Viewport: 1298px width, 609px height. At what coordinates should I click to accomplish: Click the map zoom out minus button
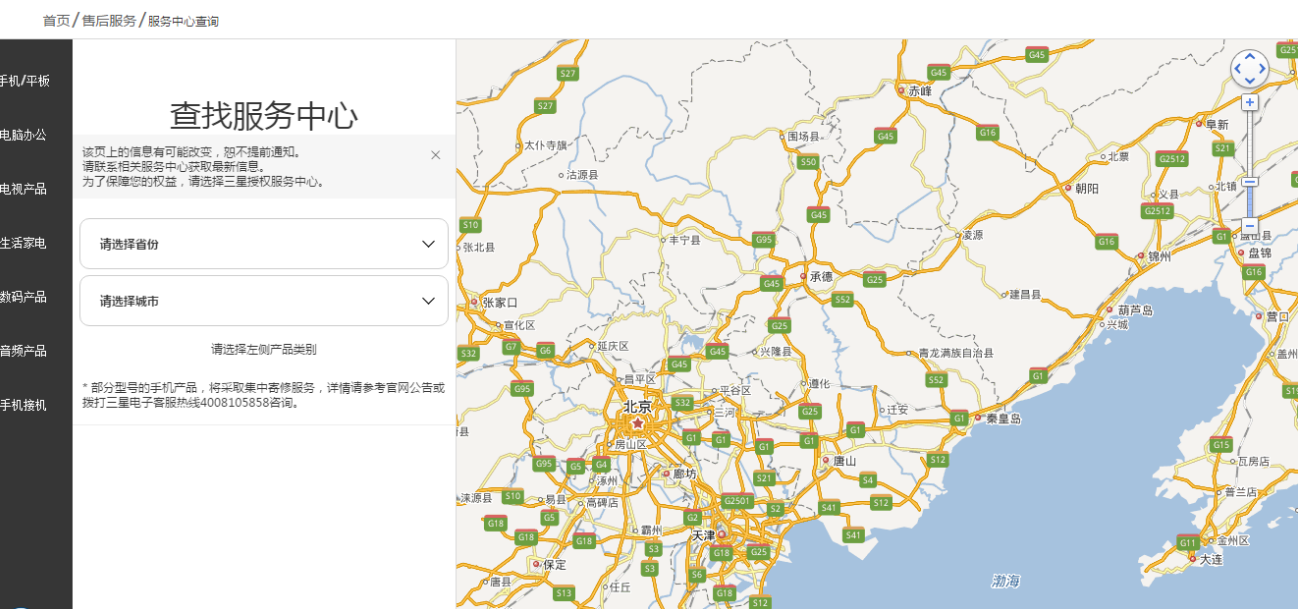tap(1249, 225)
